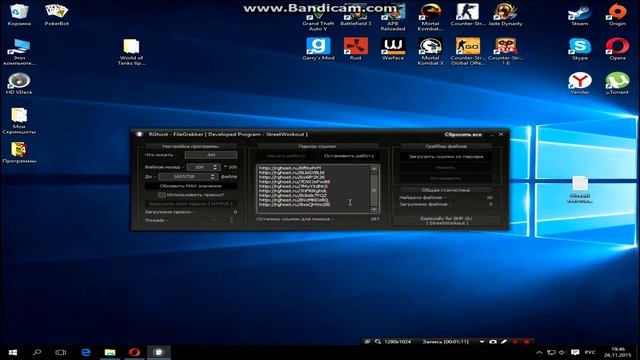The width and height of the screenshot is (640, 360).
Task: Click the links list scrollbar thumb
Action: (x=374, y=190)
